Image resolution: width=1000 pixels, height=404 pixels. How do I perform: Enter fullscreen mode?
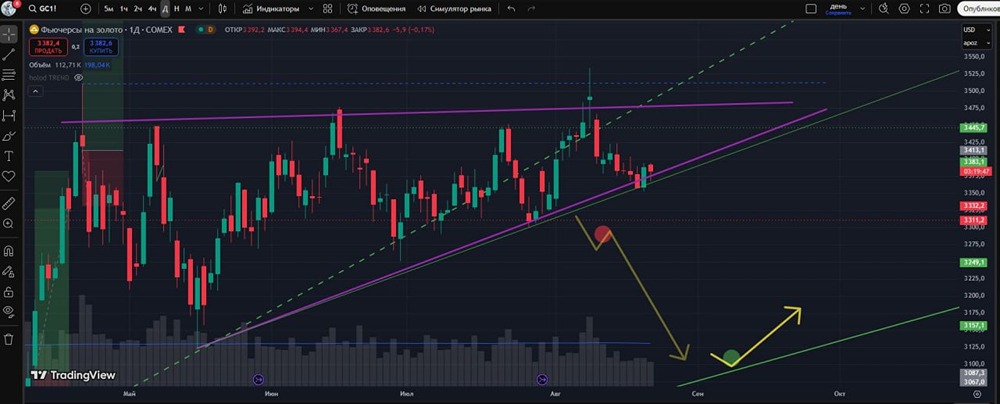[924, 9]
